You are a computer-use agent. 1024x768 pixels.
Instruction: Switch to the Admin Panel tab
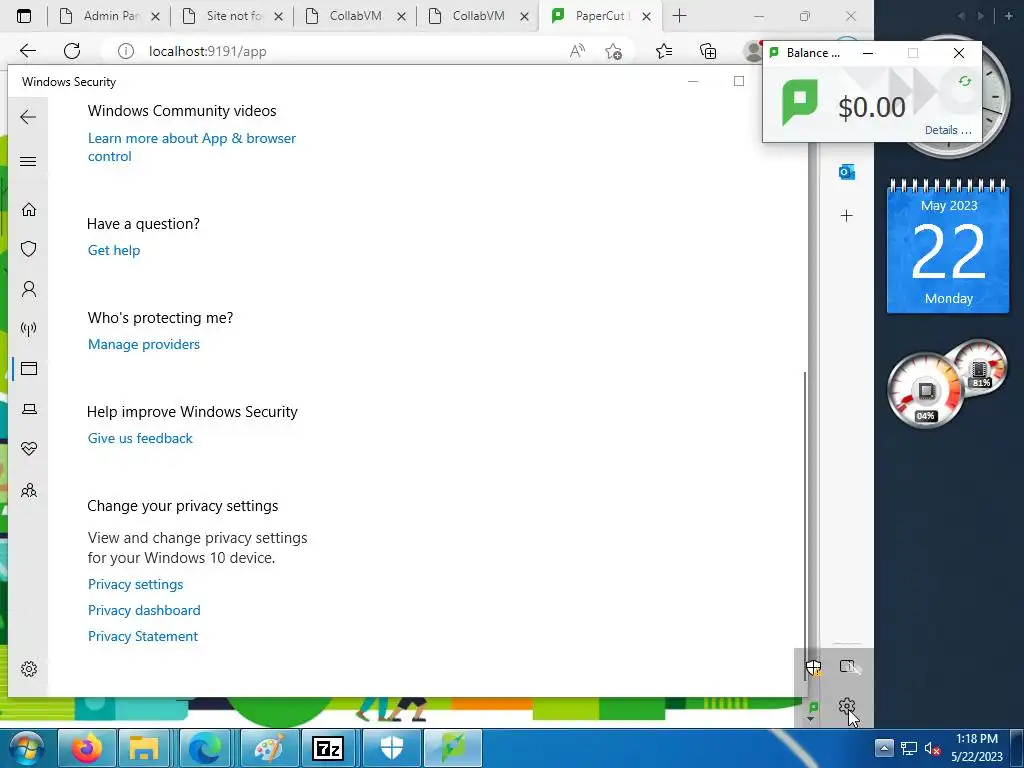(x=109, y=16)
